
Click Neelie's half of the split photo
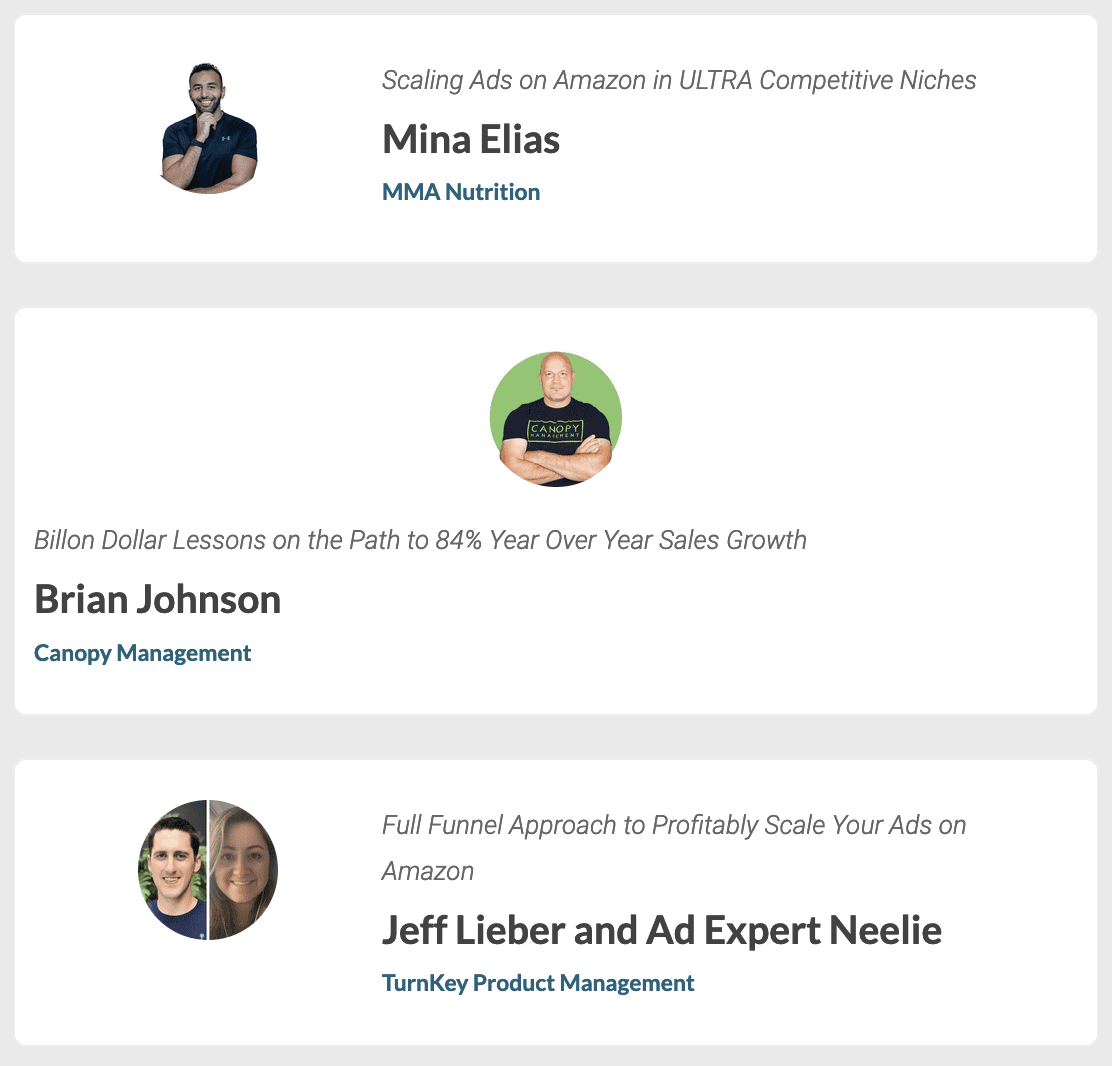(243, 870)
